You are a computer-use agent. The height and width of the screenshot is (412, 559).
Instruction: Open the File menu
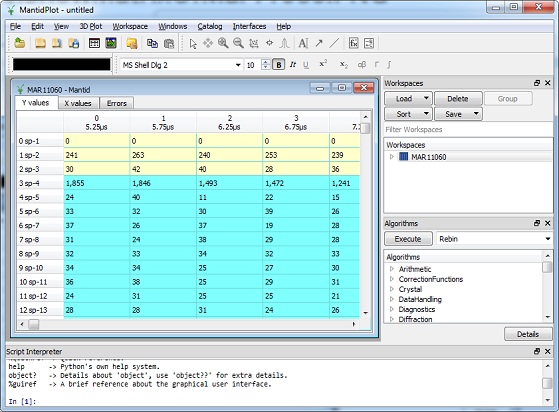pyautogui.click(x=15, y=26)
